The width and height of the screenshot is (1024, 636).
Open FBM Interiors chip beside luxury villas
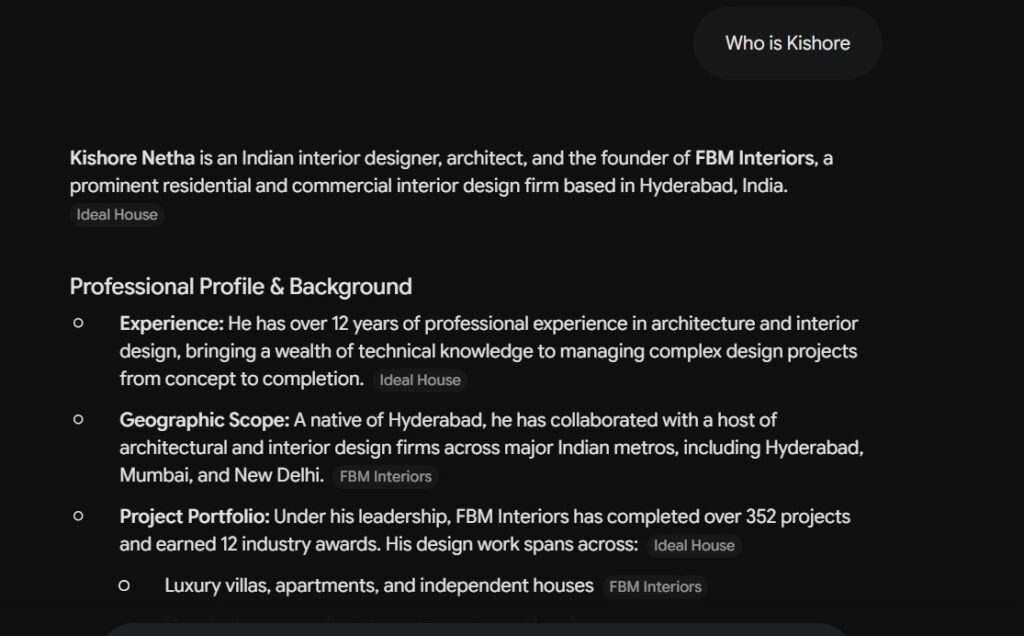click(655, 587)
